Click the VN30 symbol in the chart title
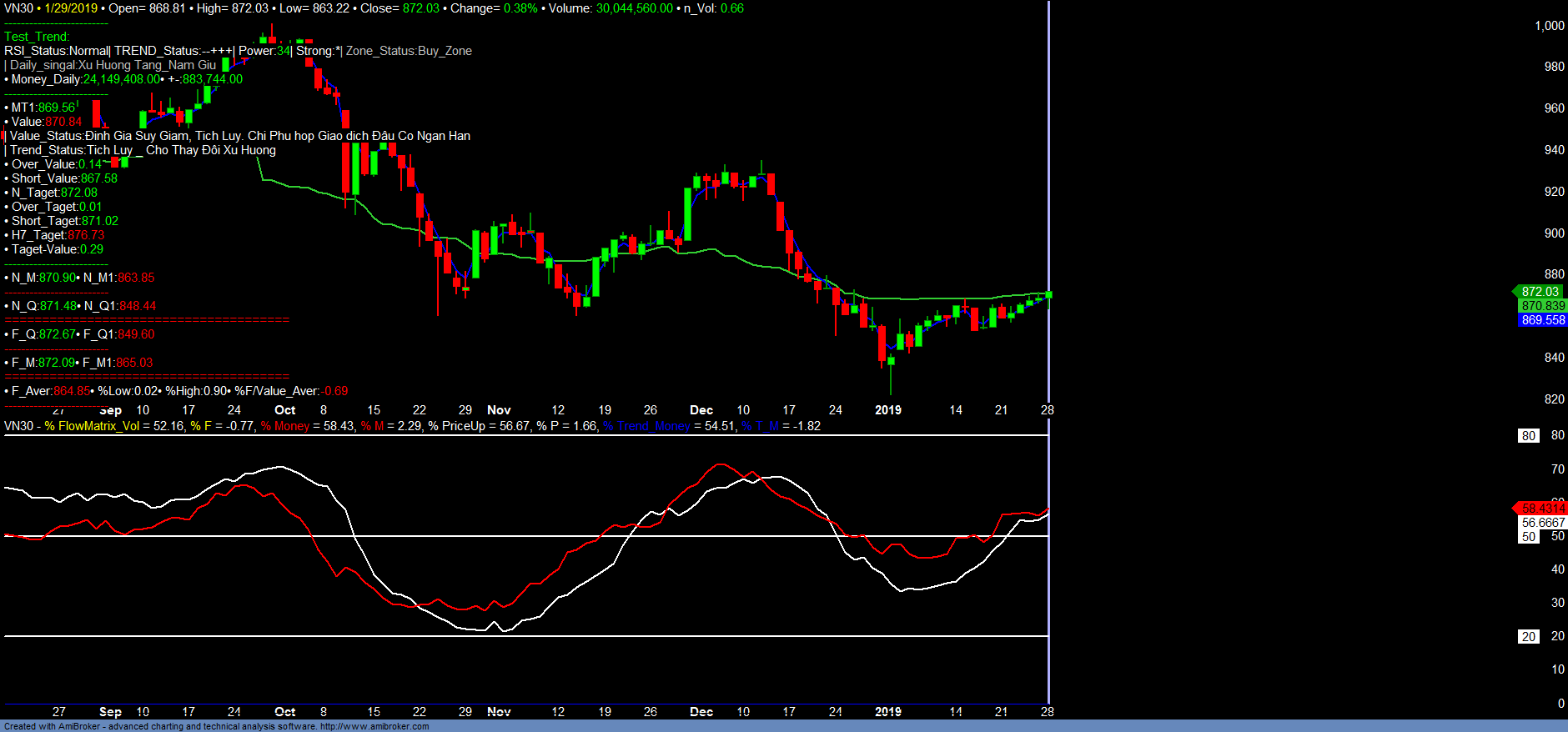 pyautogui.click(x=18, y=8)
